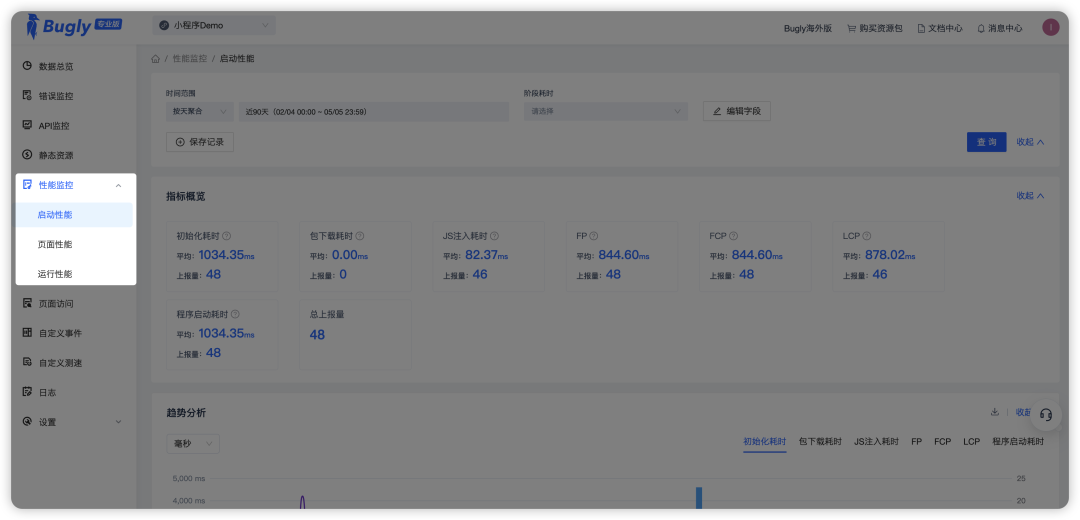This screenshot has width=1080, height=520.
Task: Open 文档中心 in top bar
Action: [940, 28]
